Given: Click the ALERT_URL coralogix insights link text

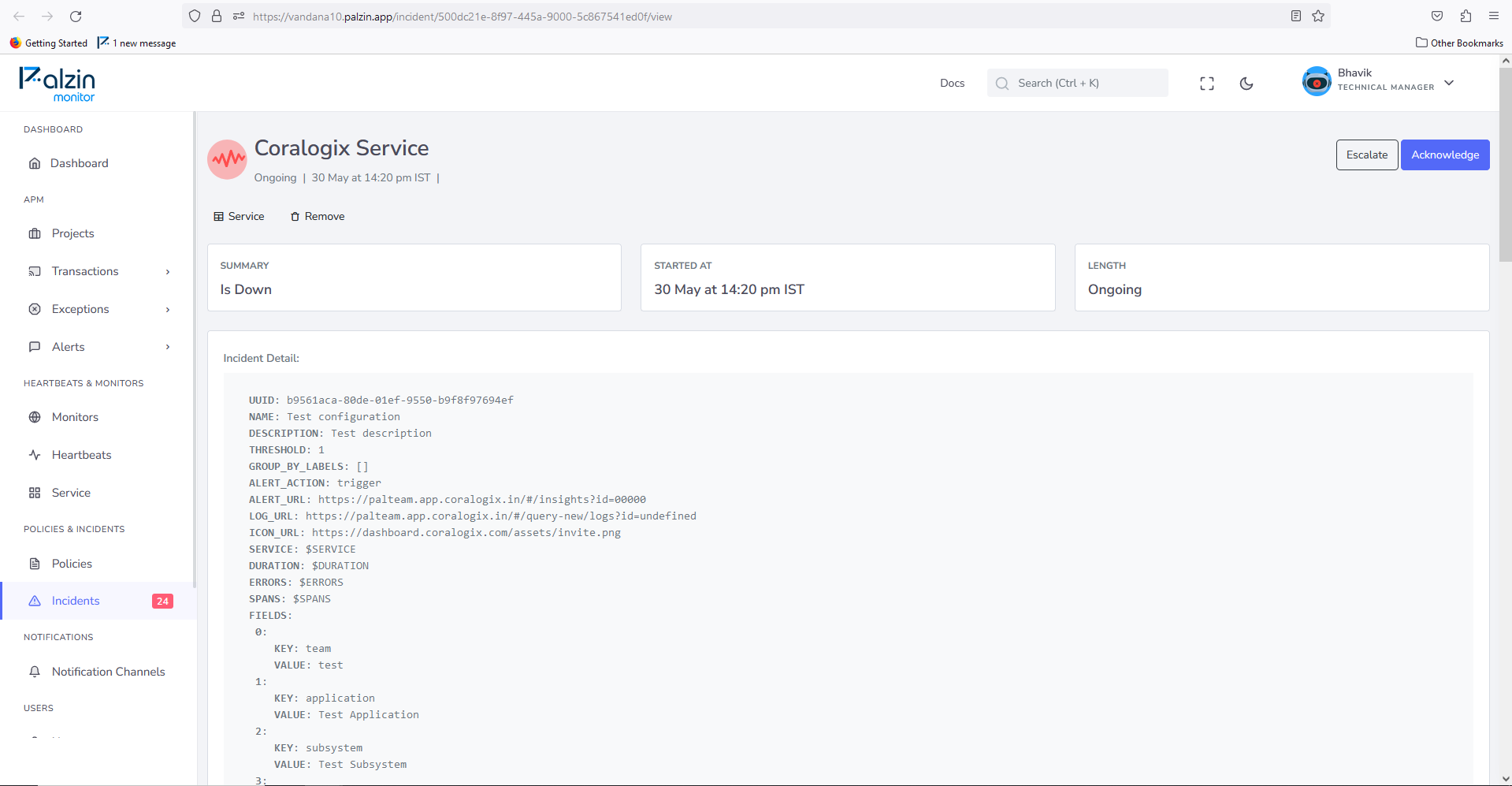Looking at the screenshot, I should coord(482,500).
